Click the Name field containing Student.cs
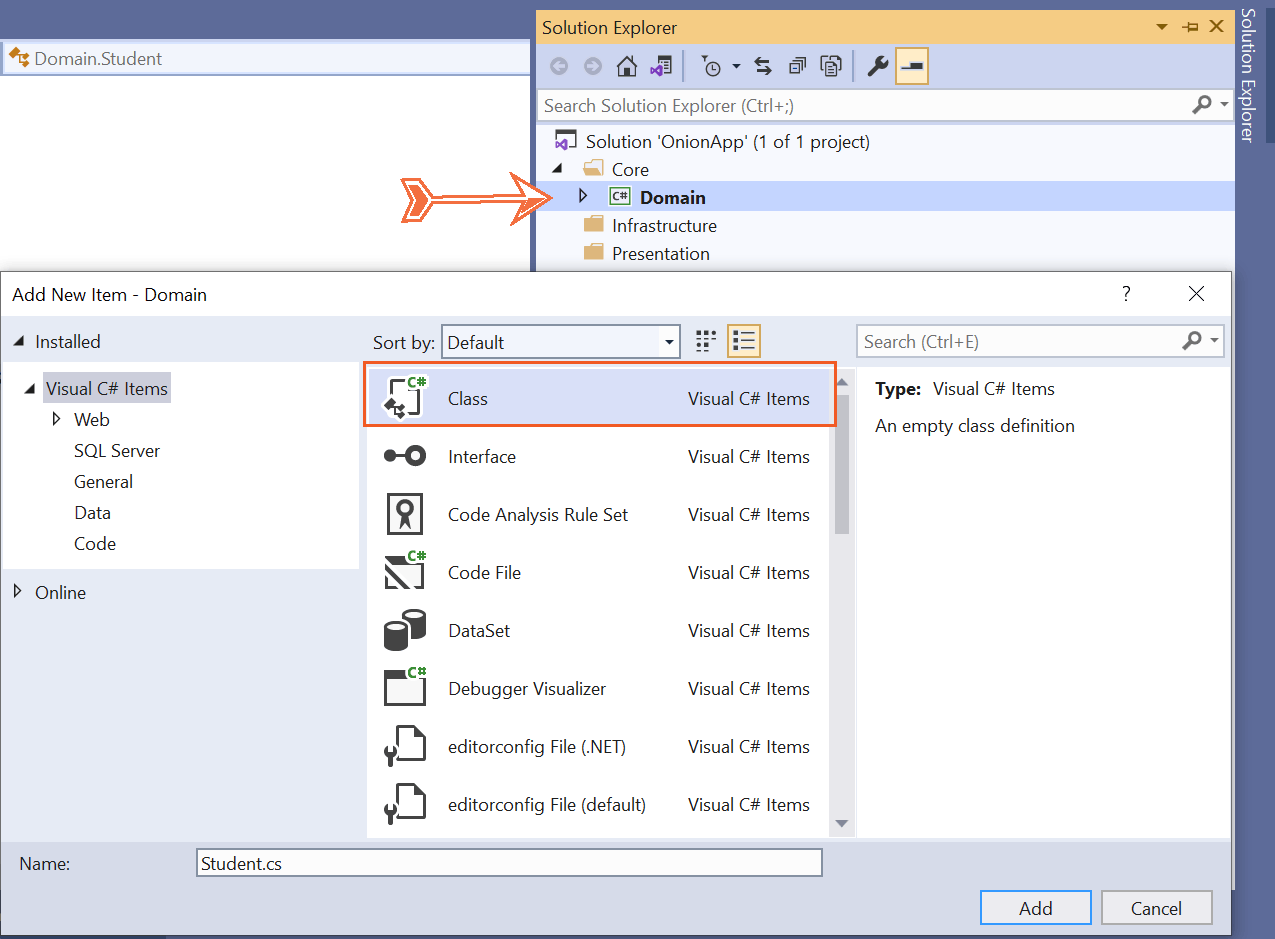1275x939 pixels. pos(510,863)
